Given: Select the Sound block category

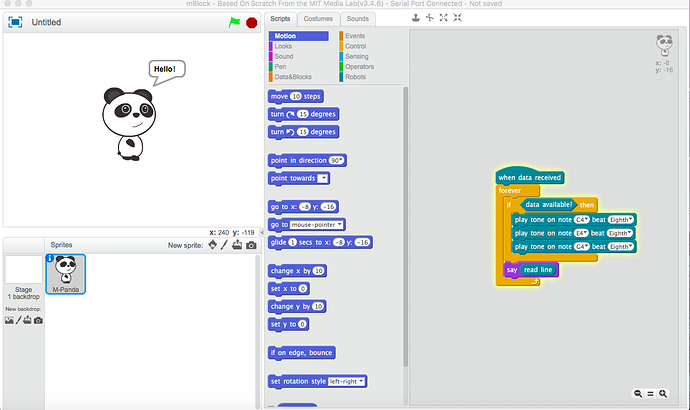Looking at the screenshot, I should tap(284, 56).
